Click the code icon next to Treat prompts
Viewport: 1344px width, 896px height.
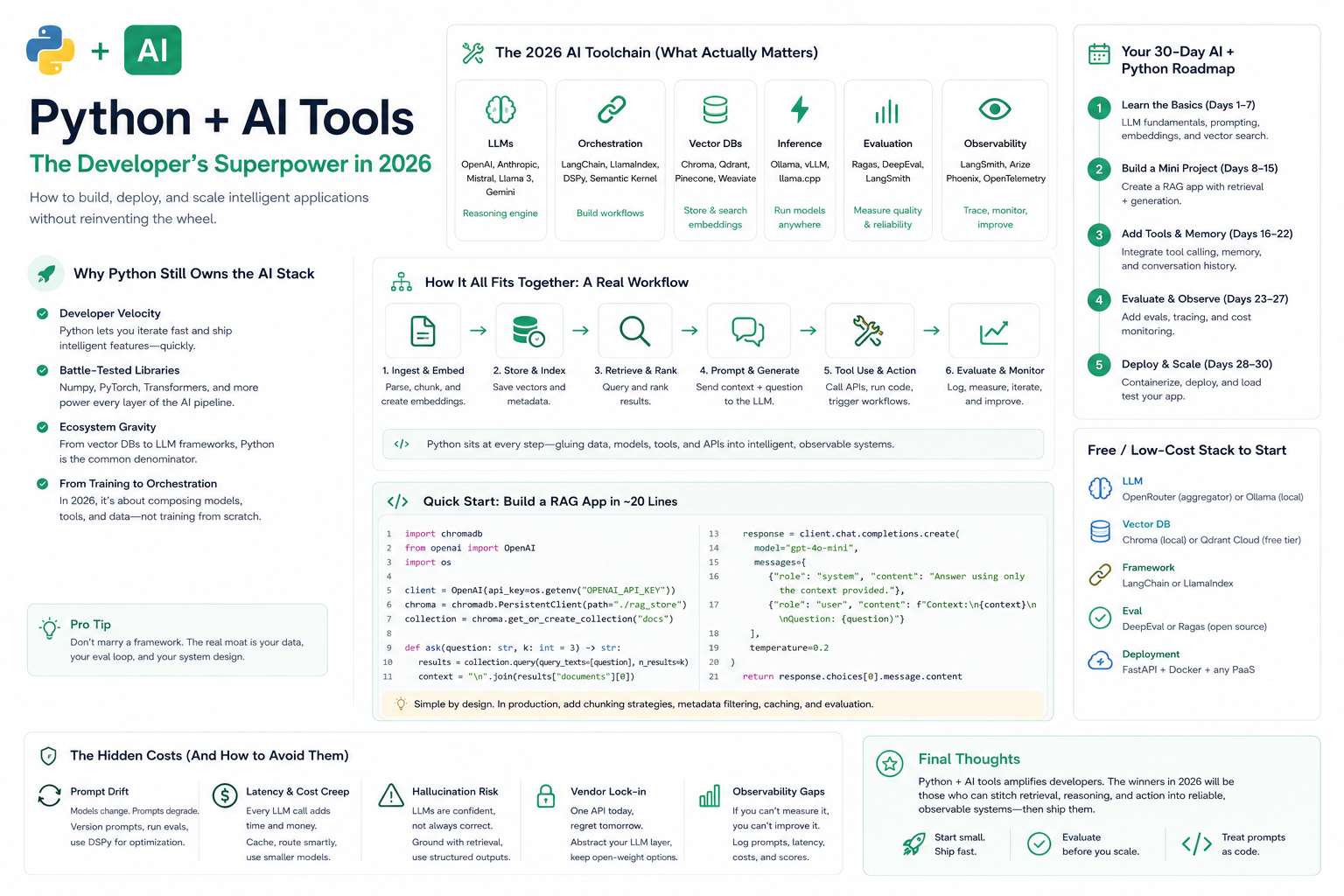pos(1196,843)
